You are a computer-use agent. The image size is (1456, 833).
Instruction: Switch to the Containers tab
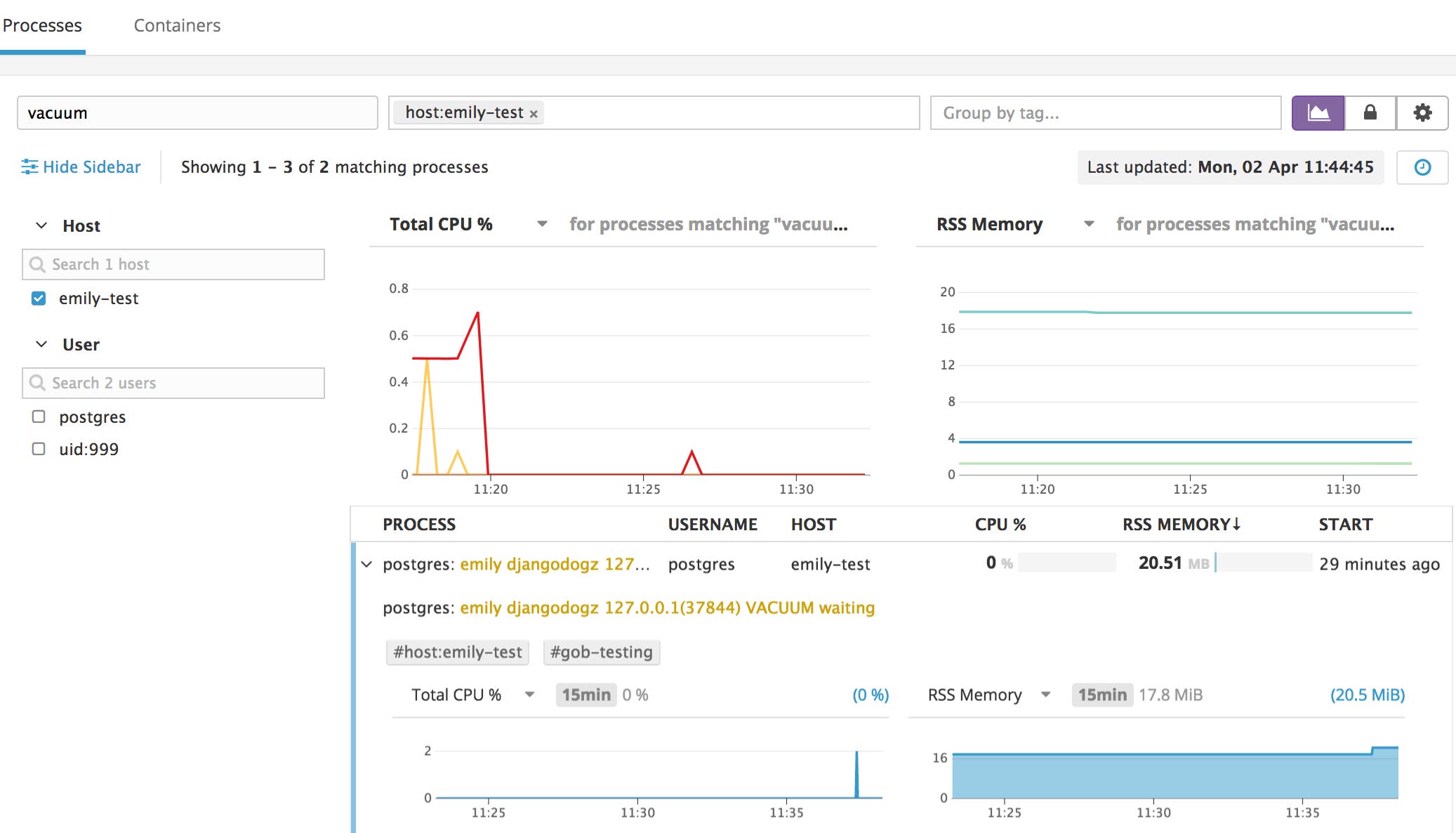coord(177,25)
